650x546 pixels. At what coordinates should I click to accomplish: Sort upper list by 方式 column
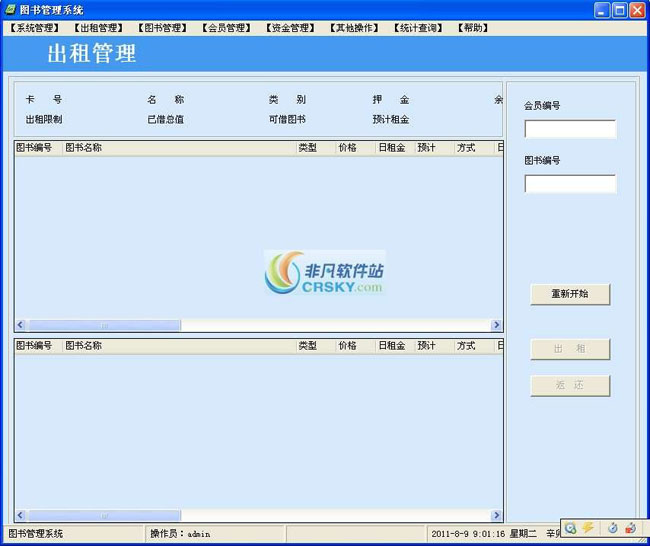(474, 148)
